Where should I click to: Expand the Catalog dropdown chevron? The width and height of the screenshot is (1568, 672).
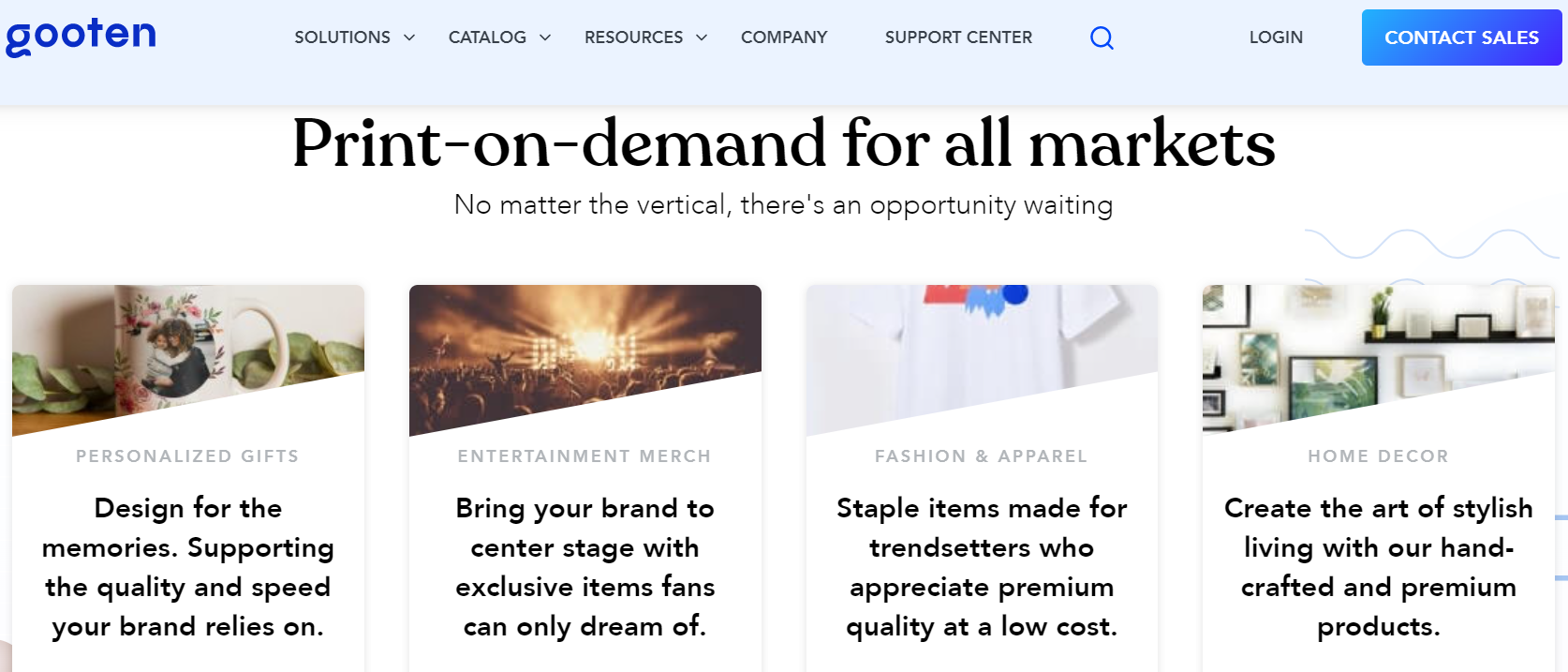(545, 37)
